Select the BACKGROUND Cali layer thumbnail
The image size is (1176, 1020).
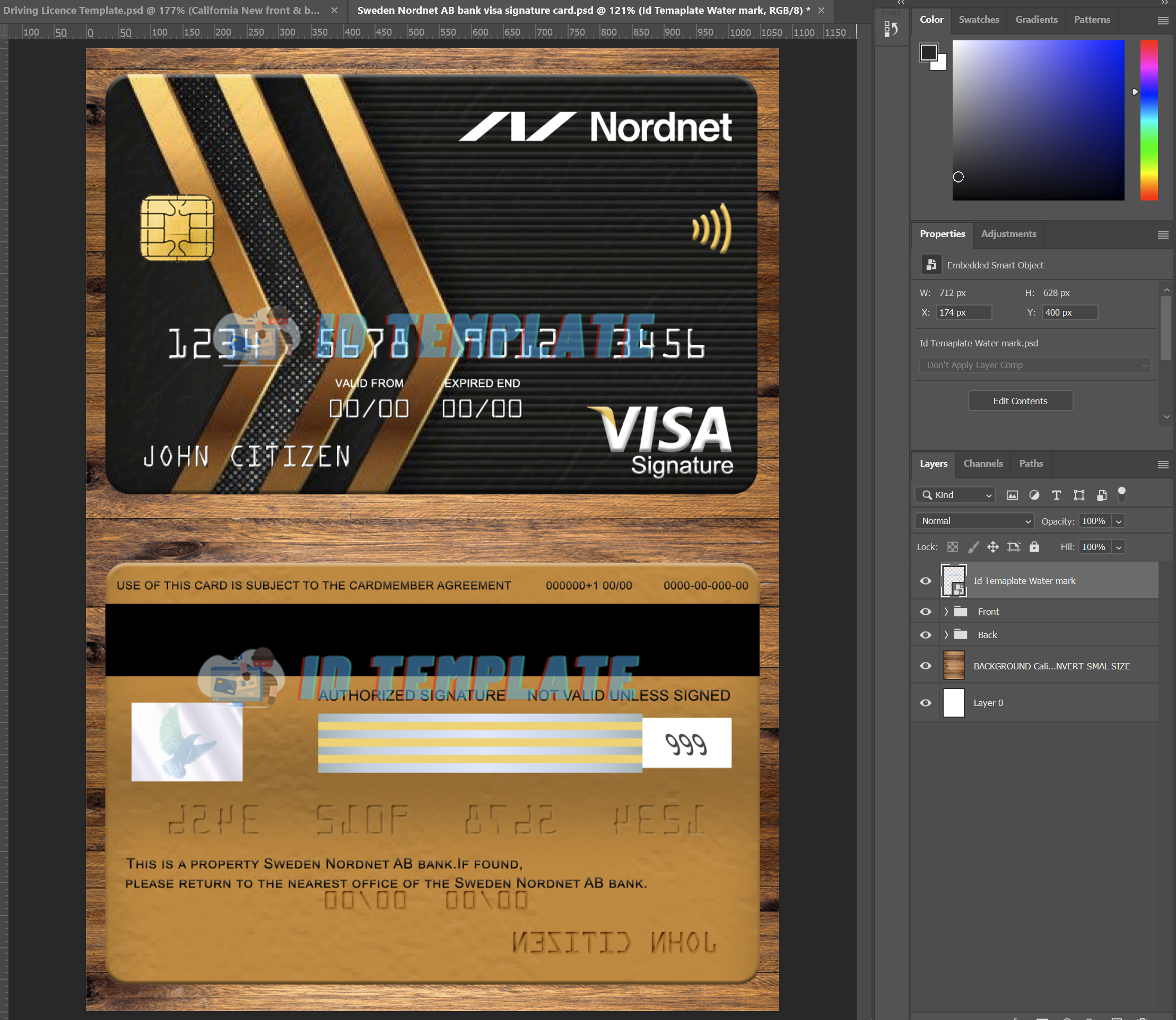click(953, 665)
